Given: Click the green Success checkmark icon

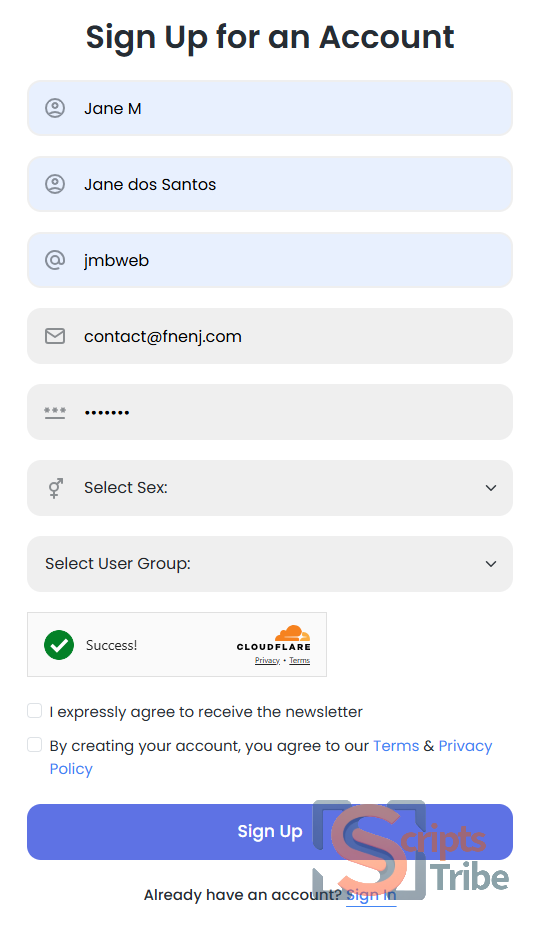Looking at the screenshot, I should [59, 645].
